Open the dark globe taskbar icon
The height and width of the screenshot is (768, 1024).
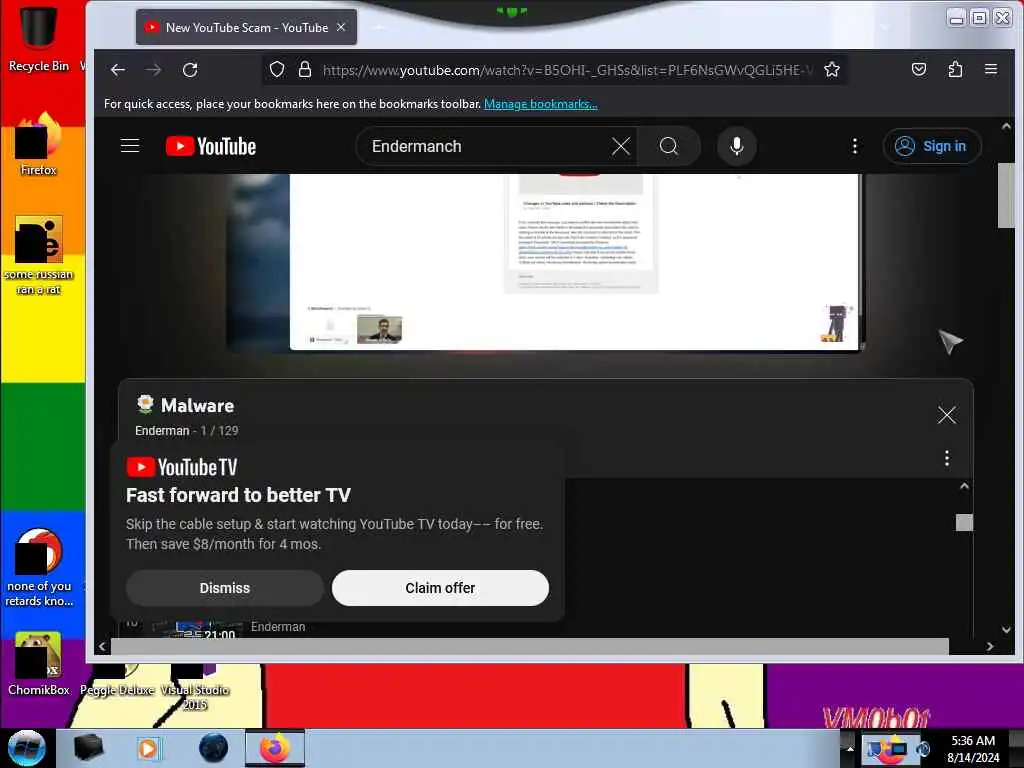[213, 748]
